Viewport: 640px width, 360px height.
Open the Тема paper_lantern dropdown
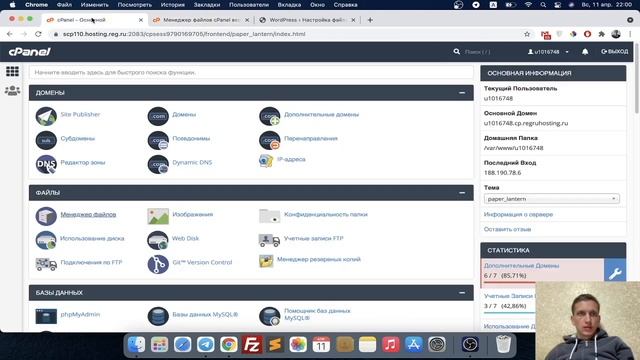pos(551,199)
